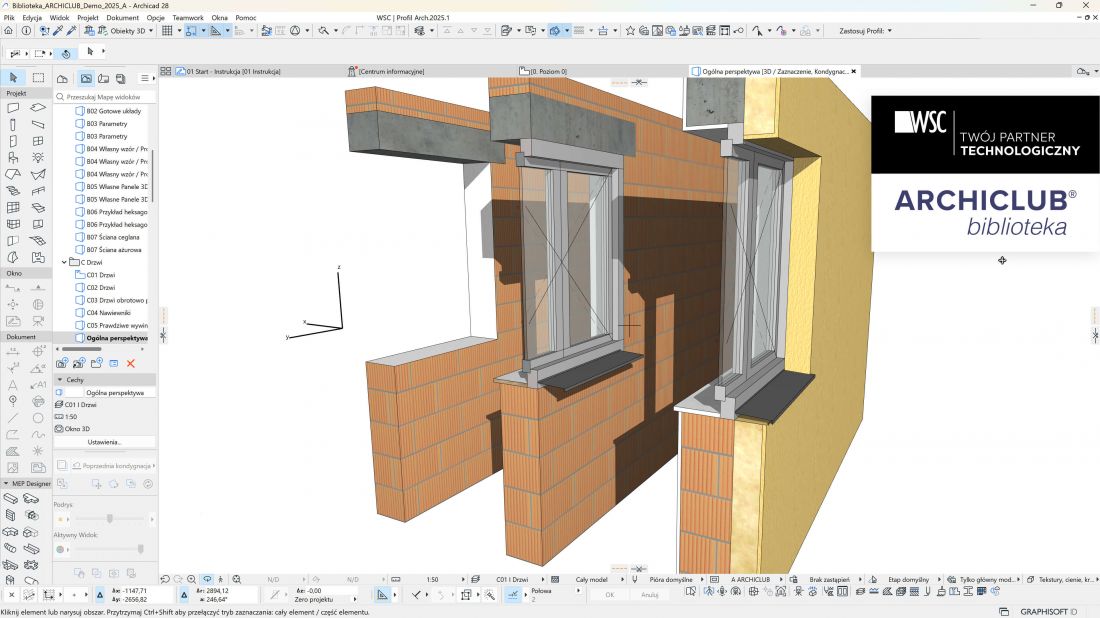The image size is (1100, 618).
Task: Toggle the View Map button in navigator
Action: pyautogui.click(x=86, y=79)
